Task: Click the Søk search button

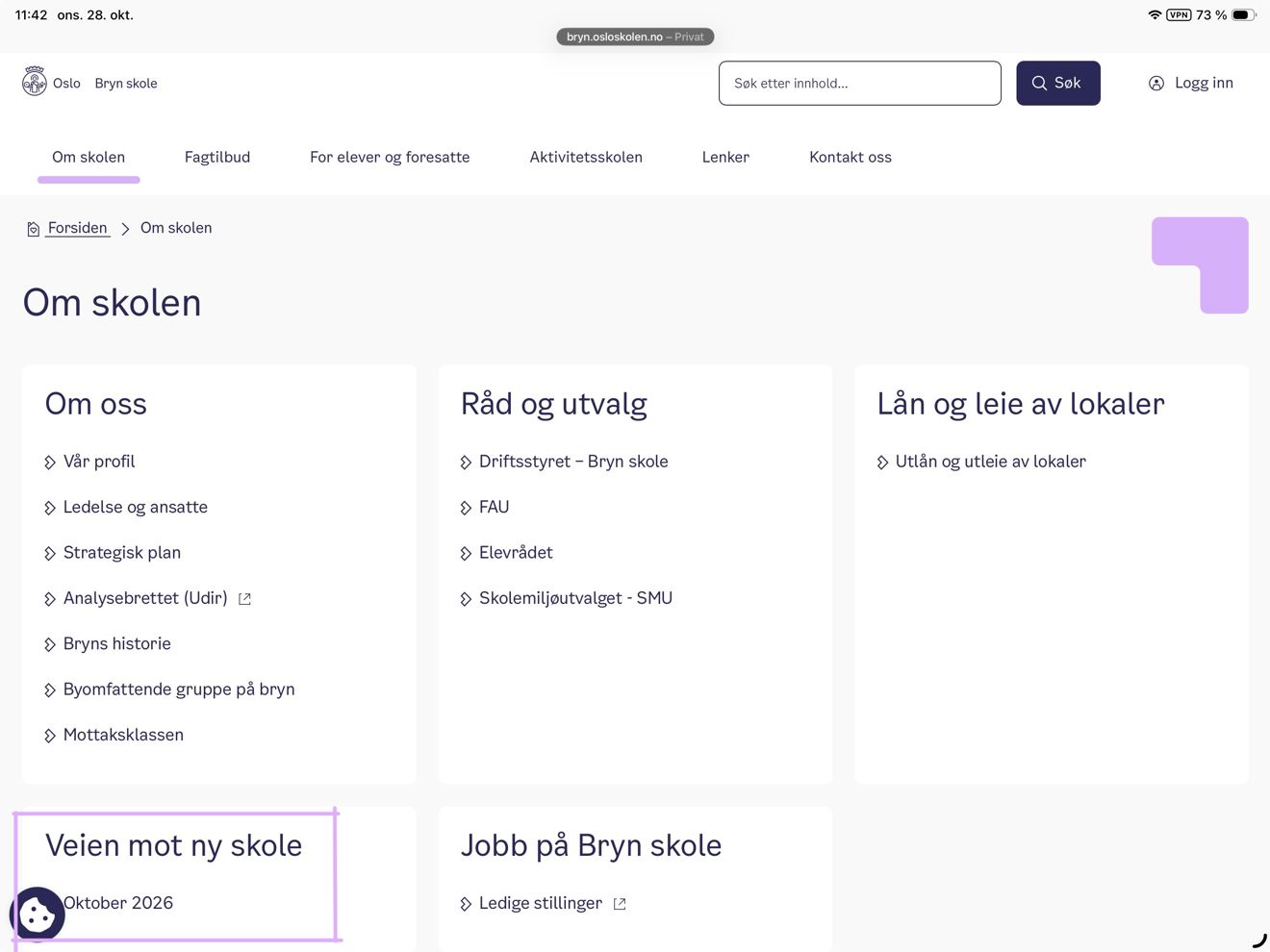Action: [1058, 84]
